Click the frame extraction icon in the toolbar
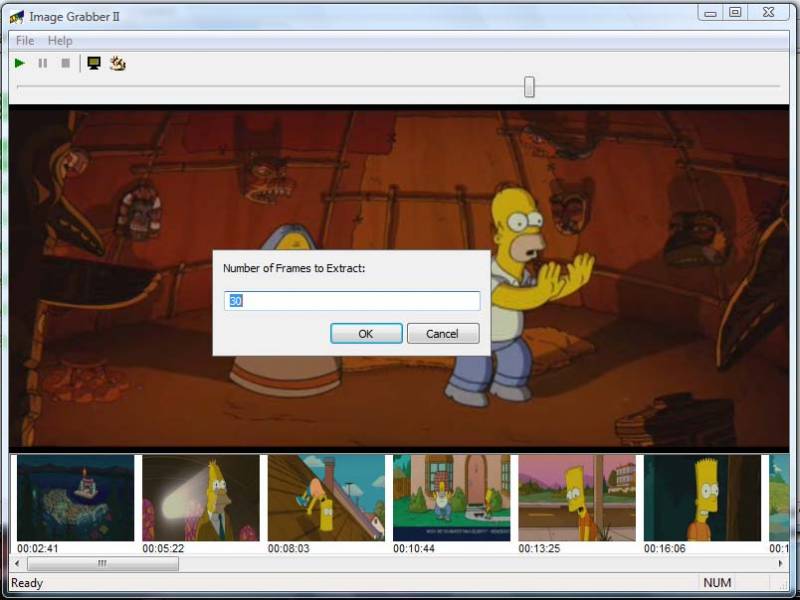Image resolution: width=800 pixels, height=600 pixels. [x=117, y=63]
